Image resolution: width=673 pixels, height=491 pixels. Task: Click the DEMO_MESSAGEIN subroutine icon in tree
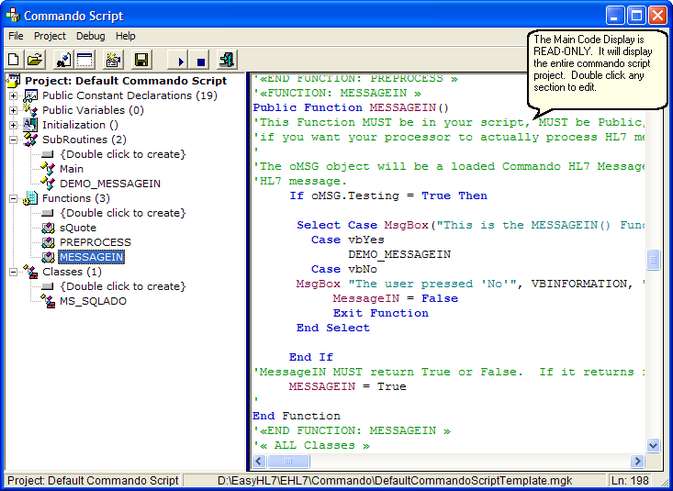48,183
